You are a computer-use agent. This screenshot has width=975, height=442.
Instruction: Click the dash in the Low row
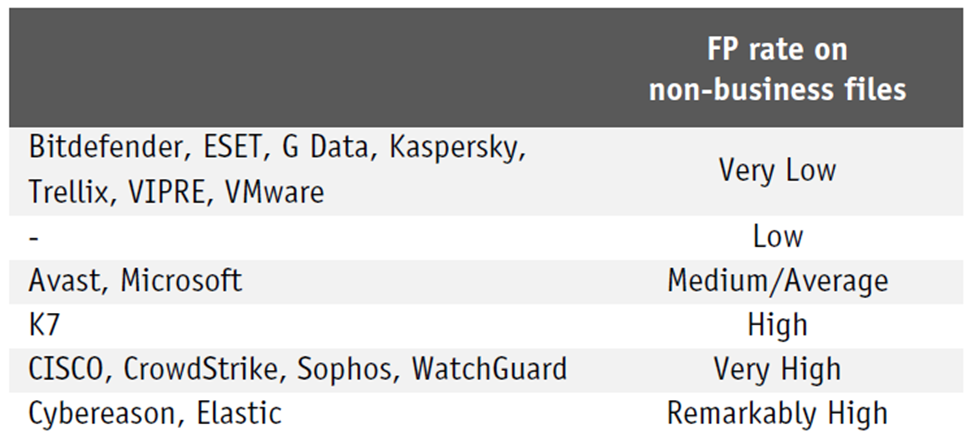(x=34, y=238)
